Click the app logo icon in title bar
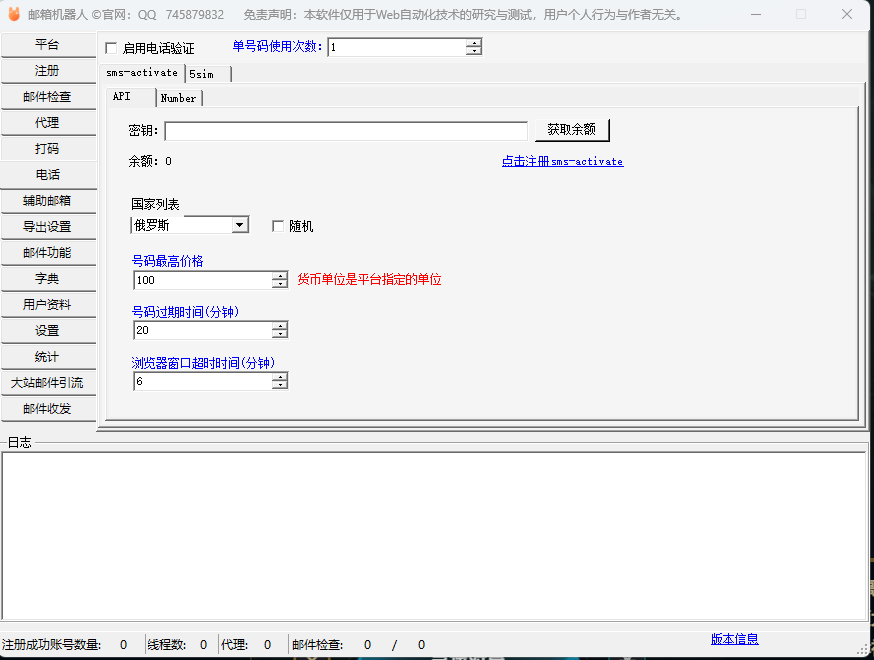 14,14
